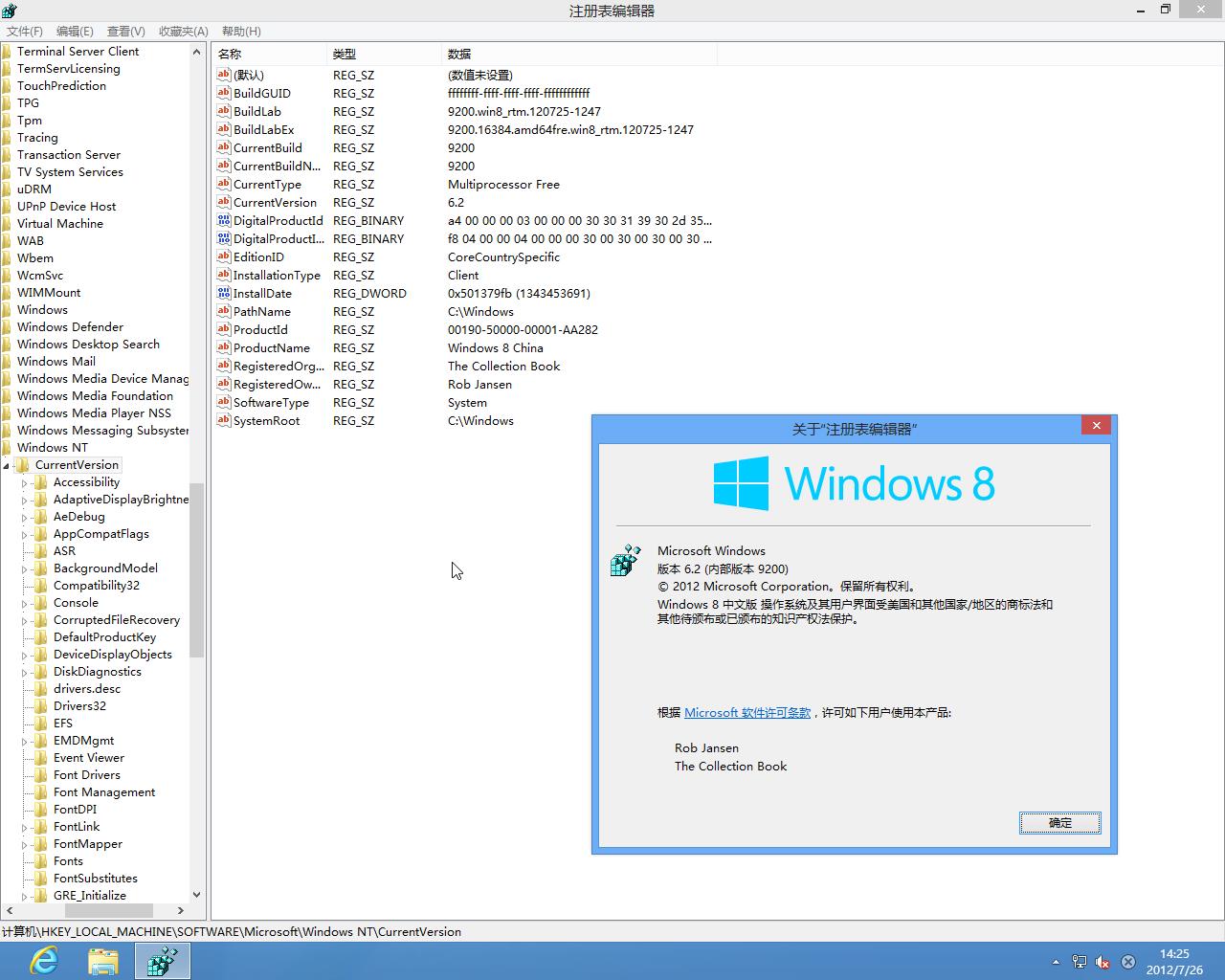Screen dimensions: 1225x980
Task: Select the GRE_Initialize key
Action: click(x=90, y=896)
